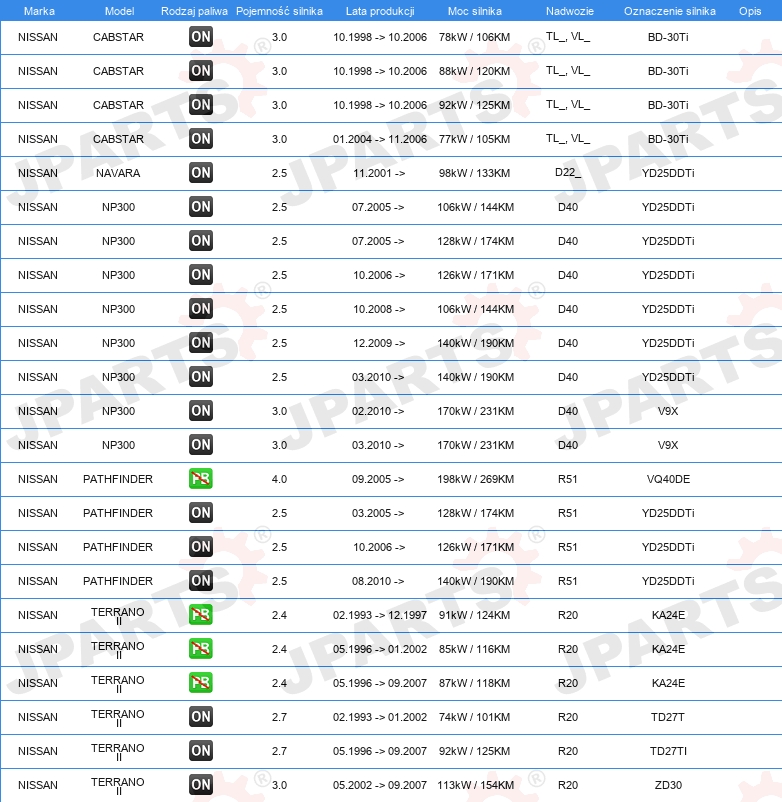Screen dimensions: 782x802
Task: Click the Pojemność silnika column header
Action: (279, 11)
